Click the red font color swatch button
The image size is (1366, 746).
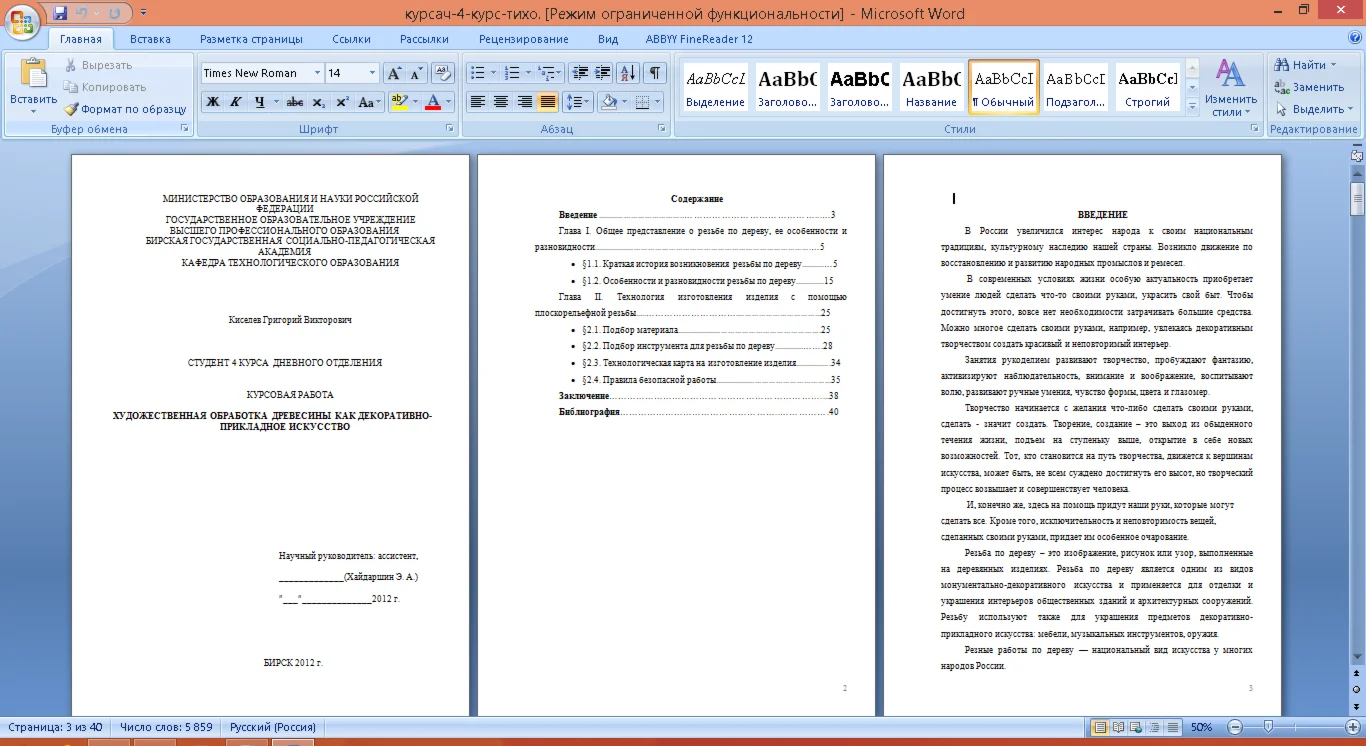coord(432,102)
